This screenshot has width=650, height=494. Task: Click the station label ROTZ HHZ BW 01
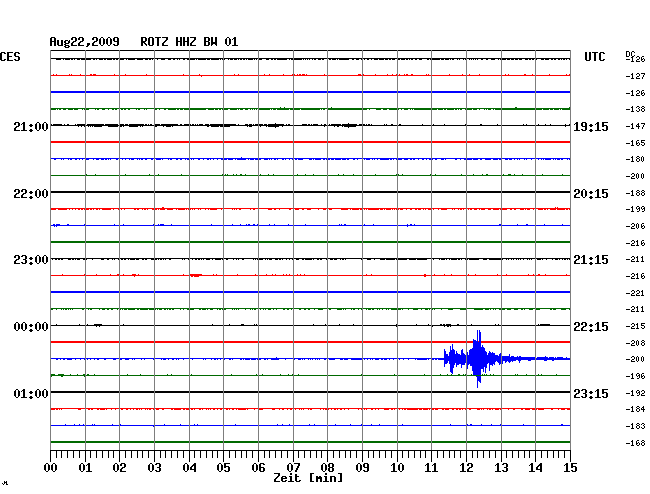189,42
